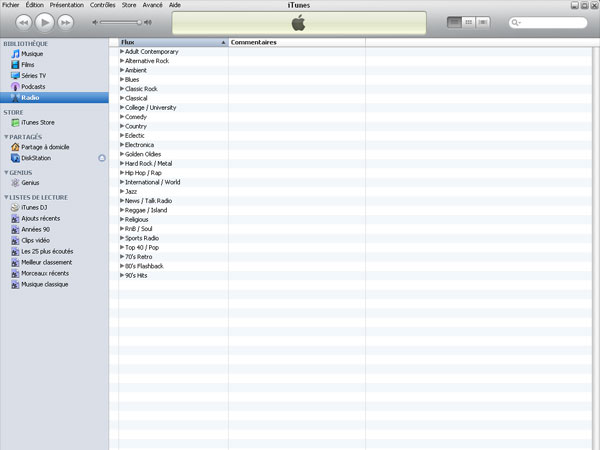Select the Musique library icon
The width and height of the screenshot is (600, 450).
click(x=15, y=54)
